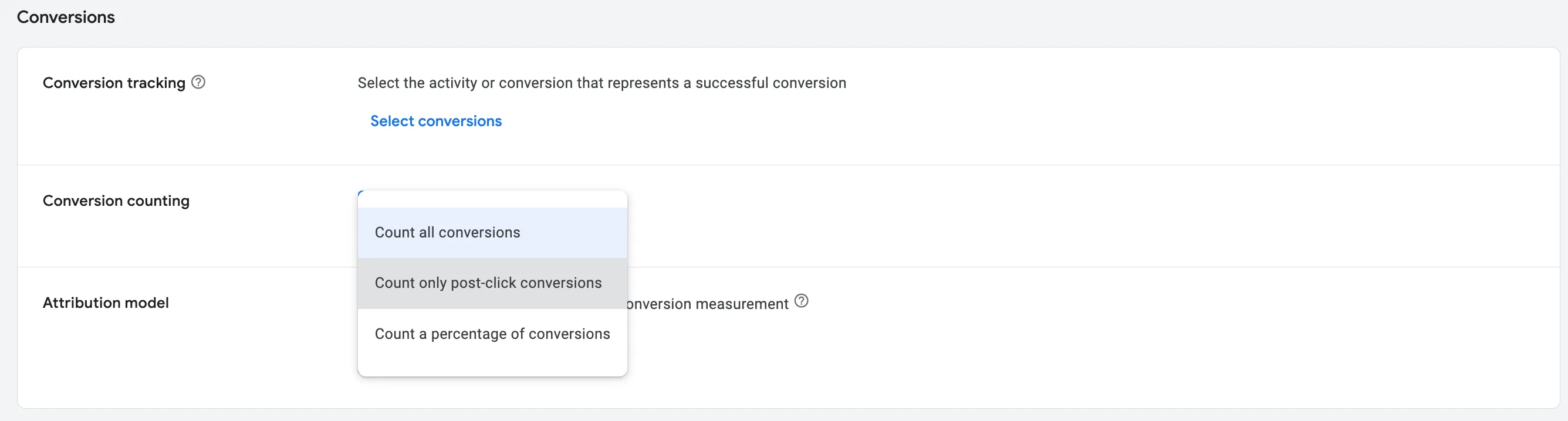
Task: Select the Conversion tracking label
Action: tap(114, 83)
